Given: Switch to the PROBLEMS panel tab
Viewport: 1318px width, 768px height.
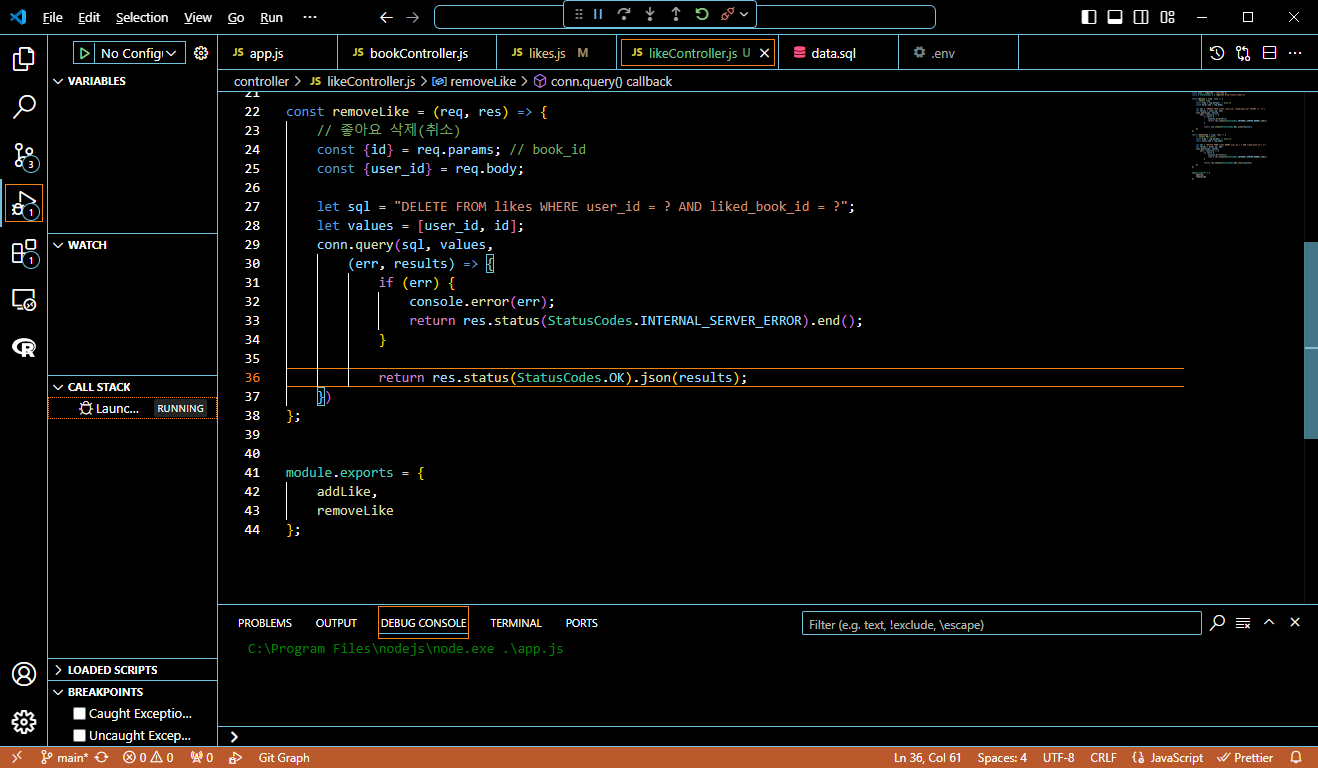Looking at the screenshot, I should (265, 623).
